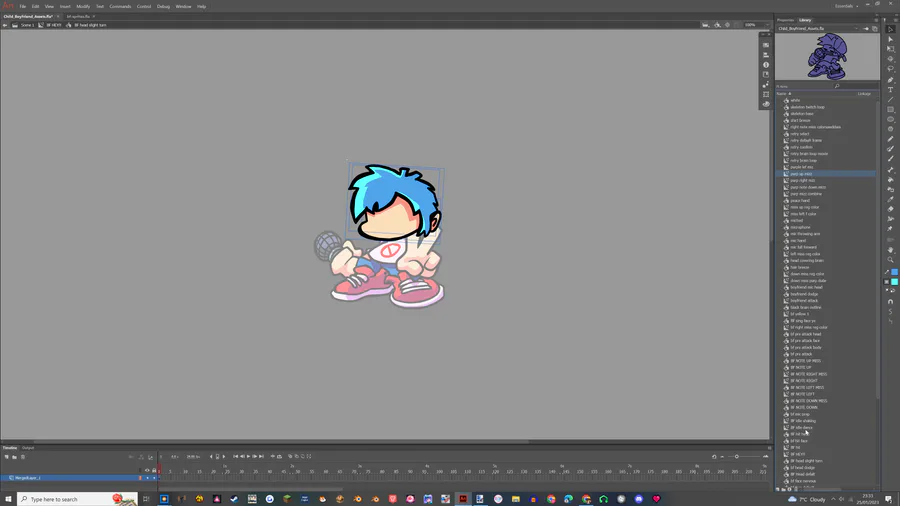Click New Symbol icon at Library bottom

tap(778, 489)
